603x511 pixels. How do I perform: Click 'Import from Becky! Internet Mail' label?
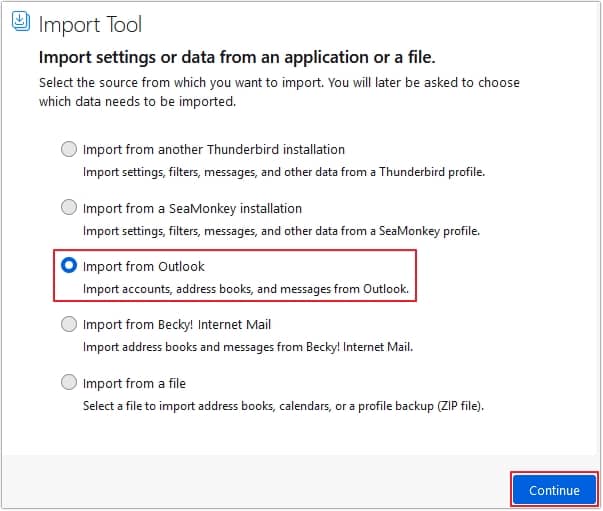177,325
